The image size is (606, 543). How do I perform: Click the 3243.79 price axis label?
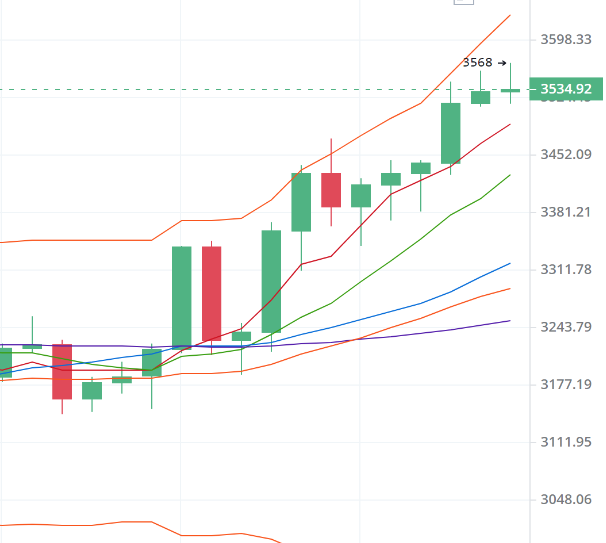pos(566,327)
